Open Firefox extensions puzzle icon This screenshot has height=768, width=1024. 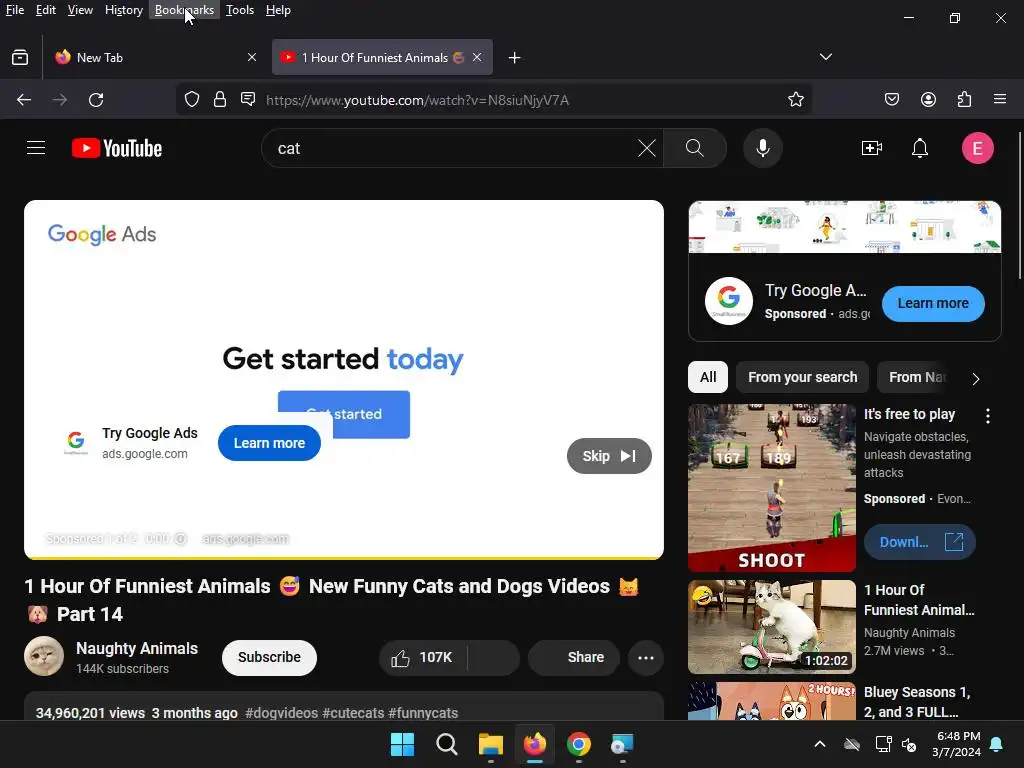(x=965, y=99)
